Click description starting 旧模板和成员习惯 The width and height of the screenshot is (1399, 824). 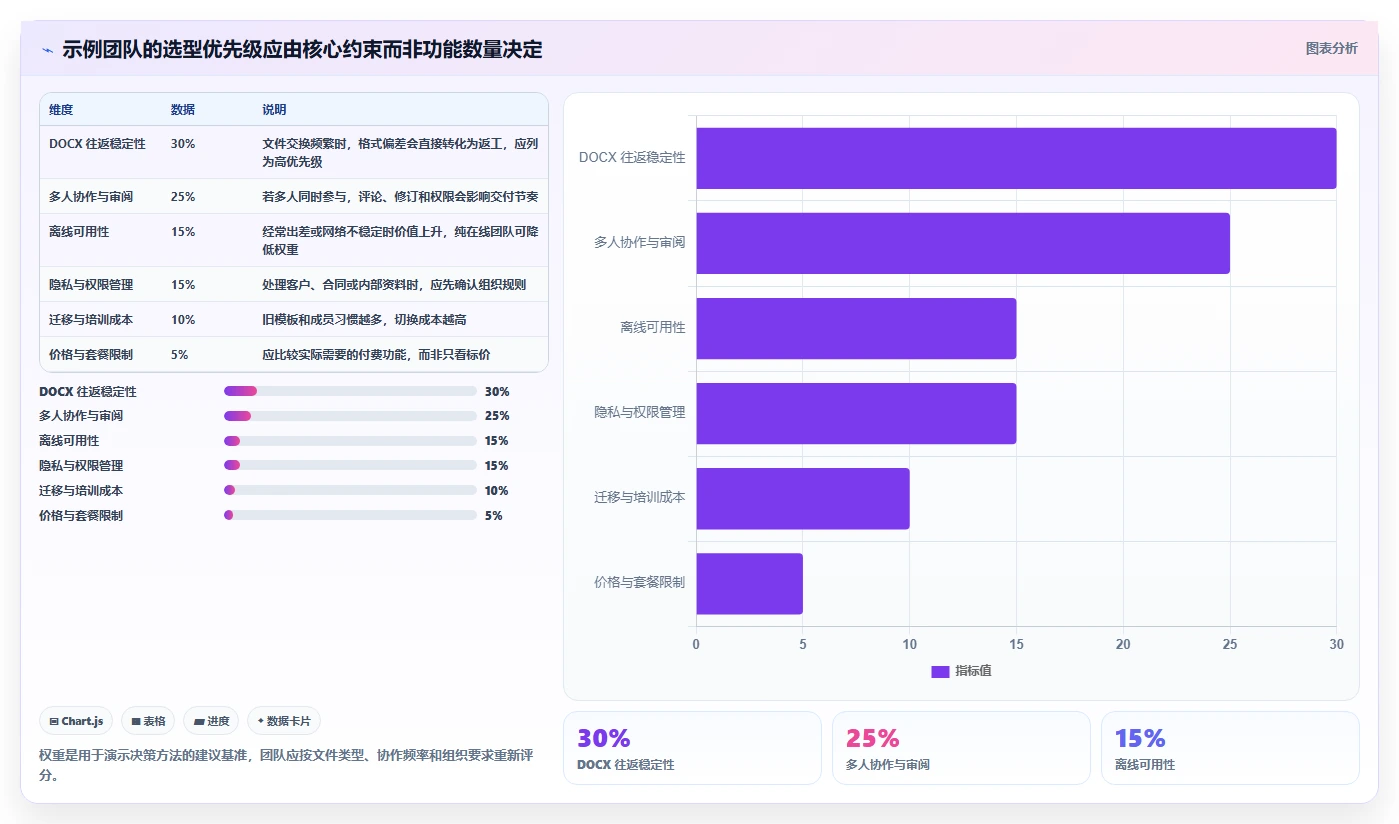[364, 319]
